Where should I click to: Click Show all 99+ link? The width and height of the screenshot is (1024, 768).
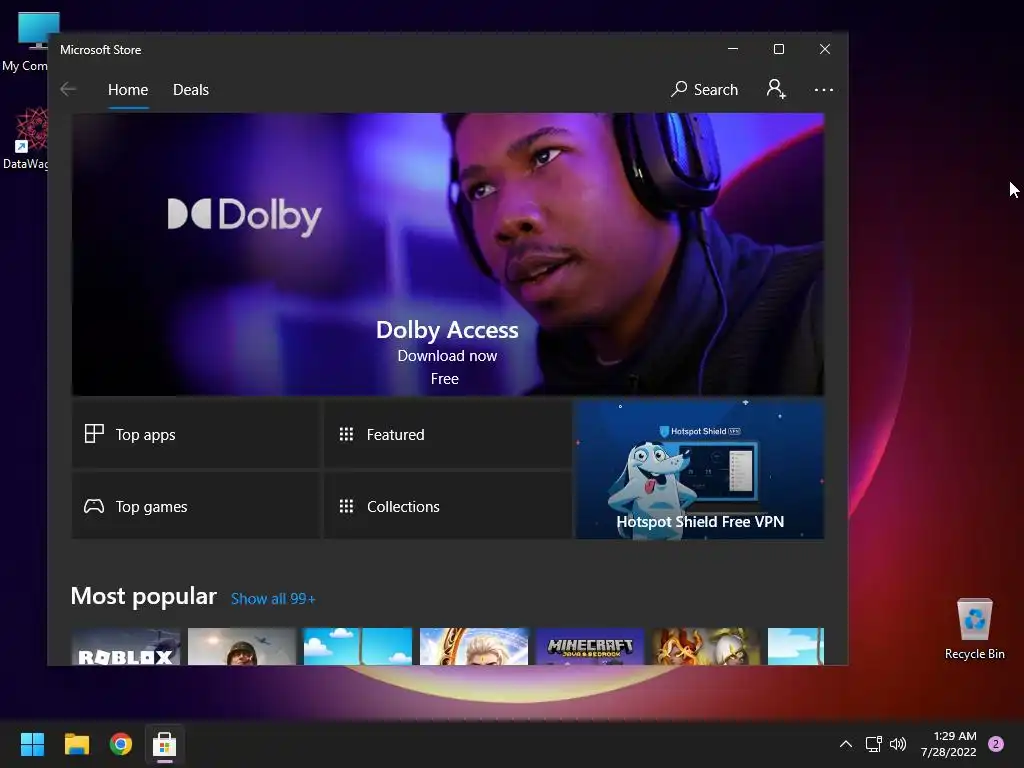(273, 599)
